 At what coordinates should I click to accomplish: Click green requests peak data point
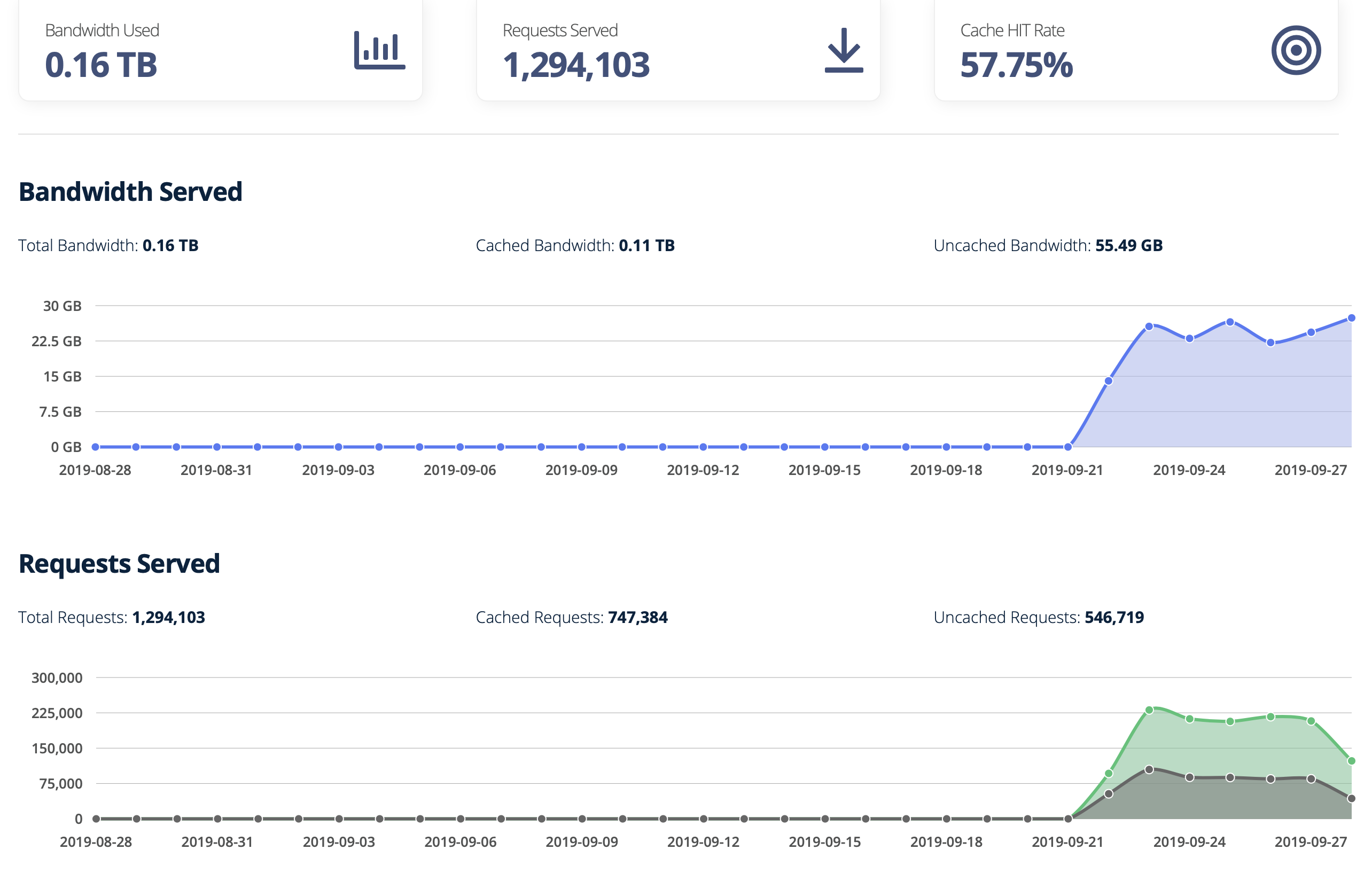1149,710
